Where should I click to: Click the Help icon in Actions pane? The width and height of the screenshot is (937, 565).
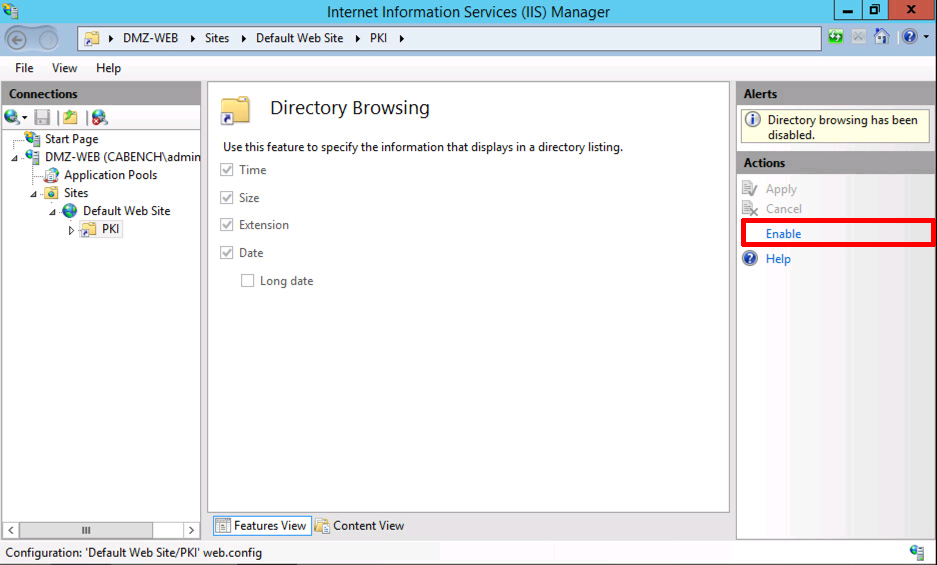point(750,258)
